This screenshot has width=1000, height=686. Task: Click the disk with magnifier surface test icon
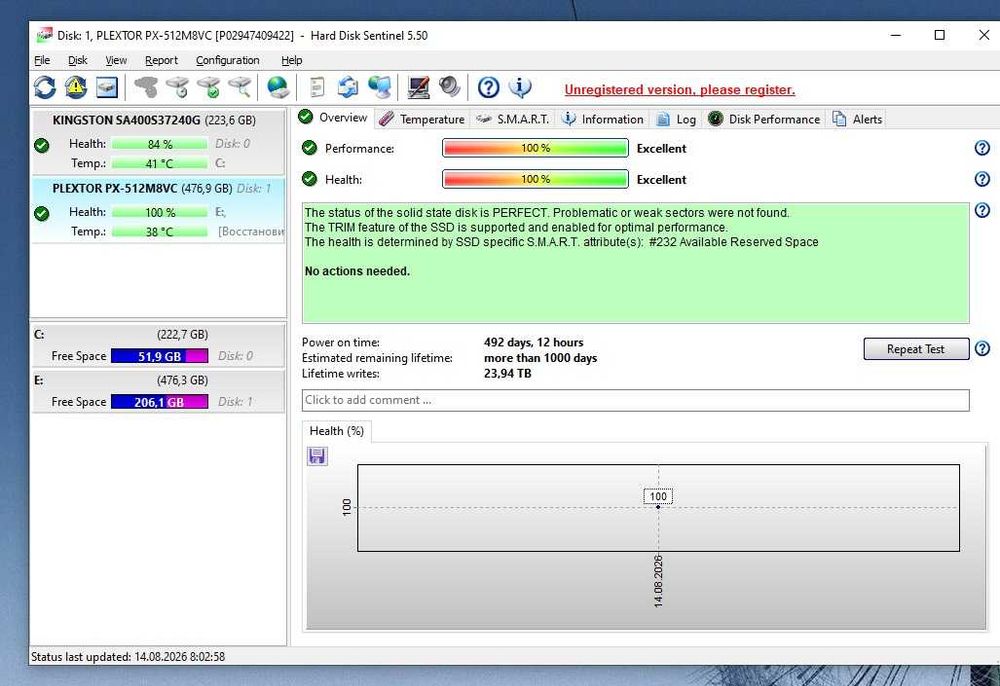240,87
